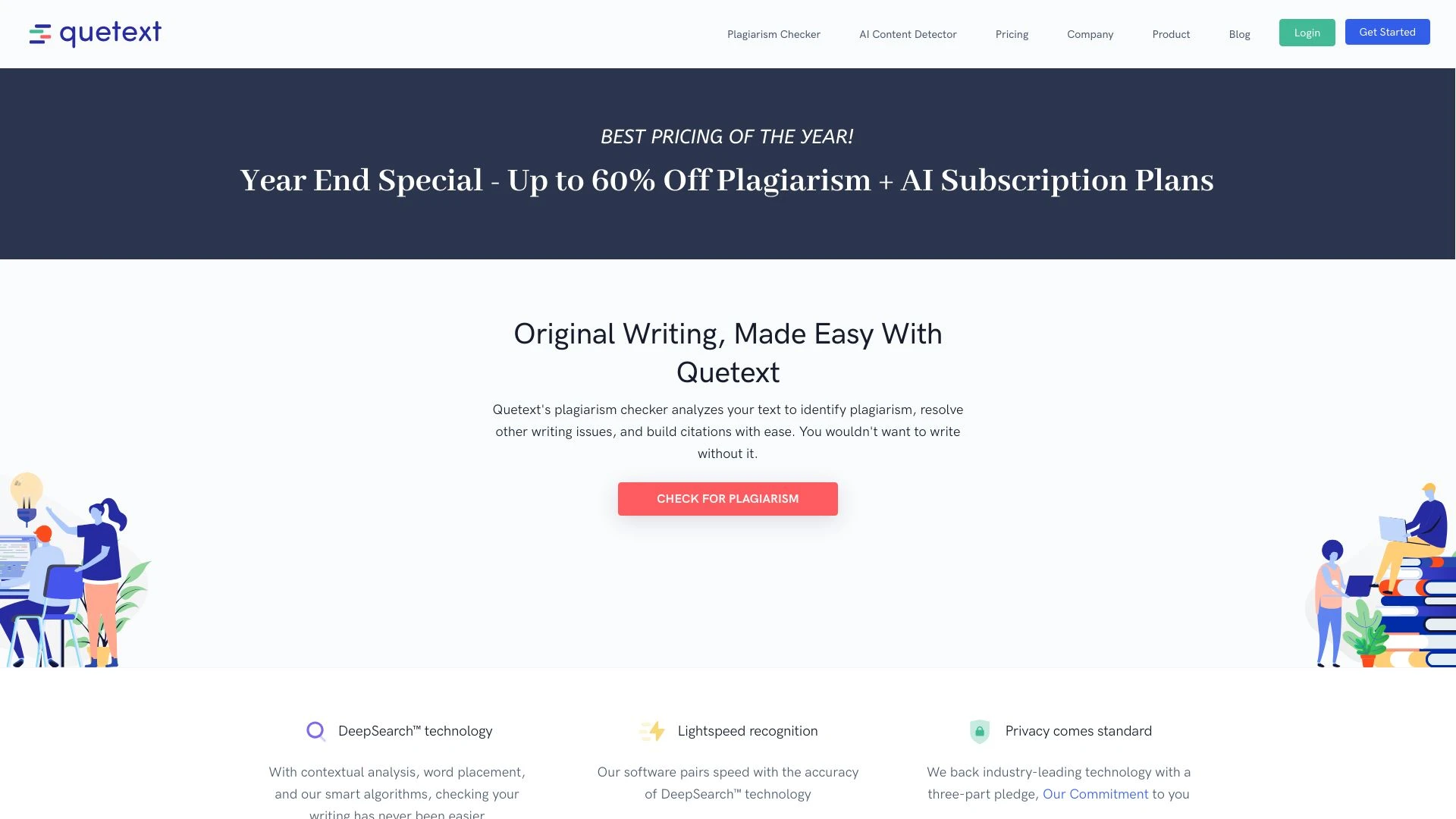
Task: Click the Blog navigation icon
Action: [1240, 33]
